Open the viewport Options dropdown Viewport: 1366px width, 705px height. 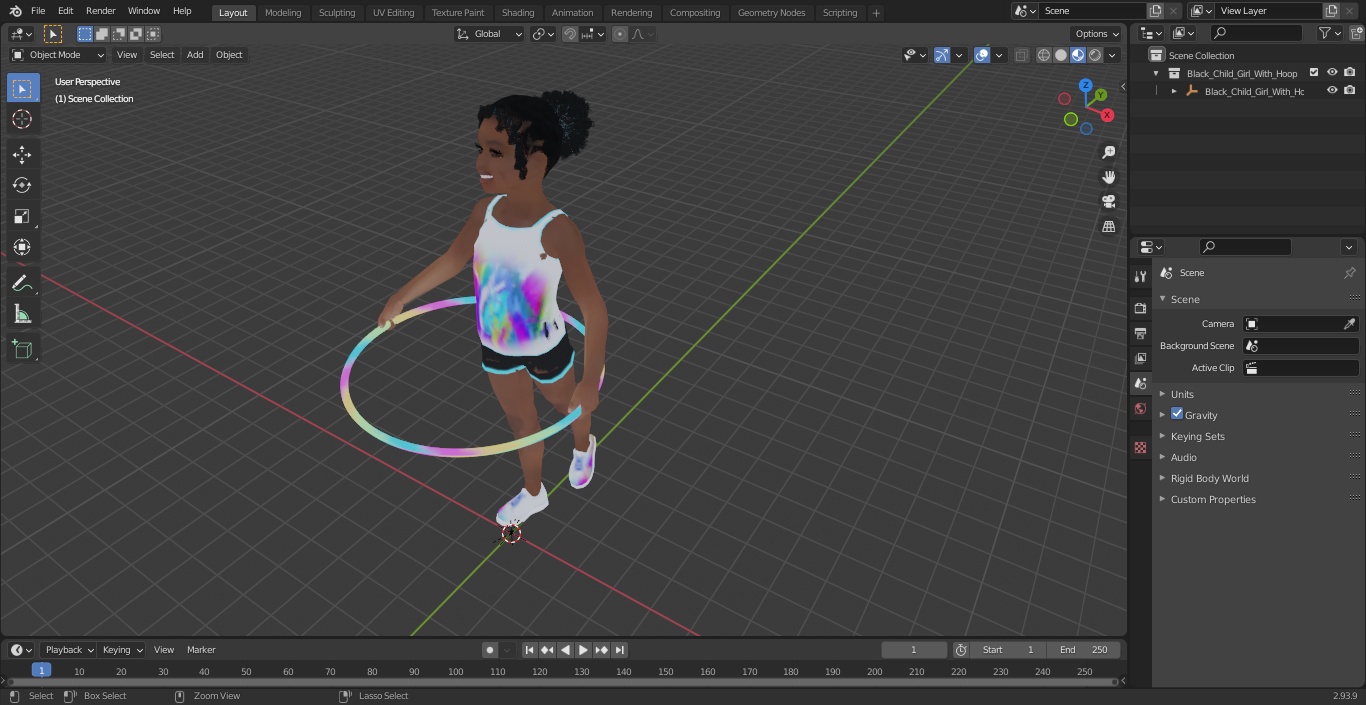pos(1096,34)
